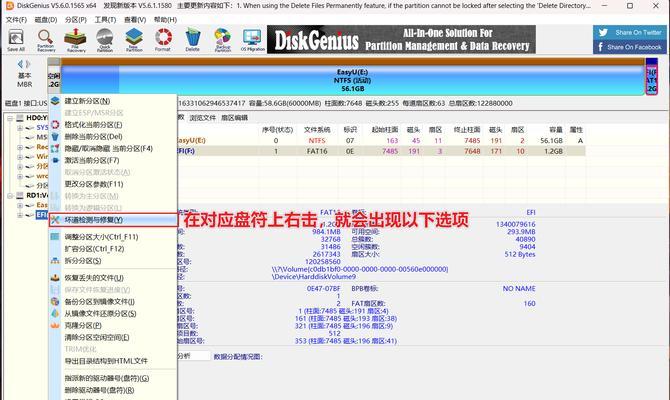Choose 坏道检测与修复(Y) from the context menu
Viewport: 670px width, 400px height.
(113, 220)
